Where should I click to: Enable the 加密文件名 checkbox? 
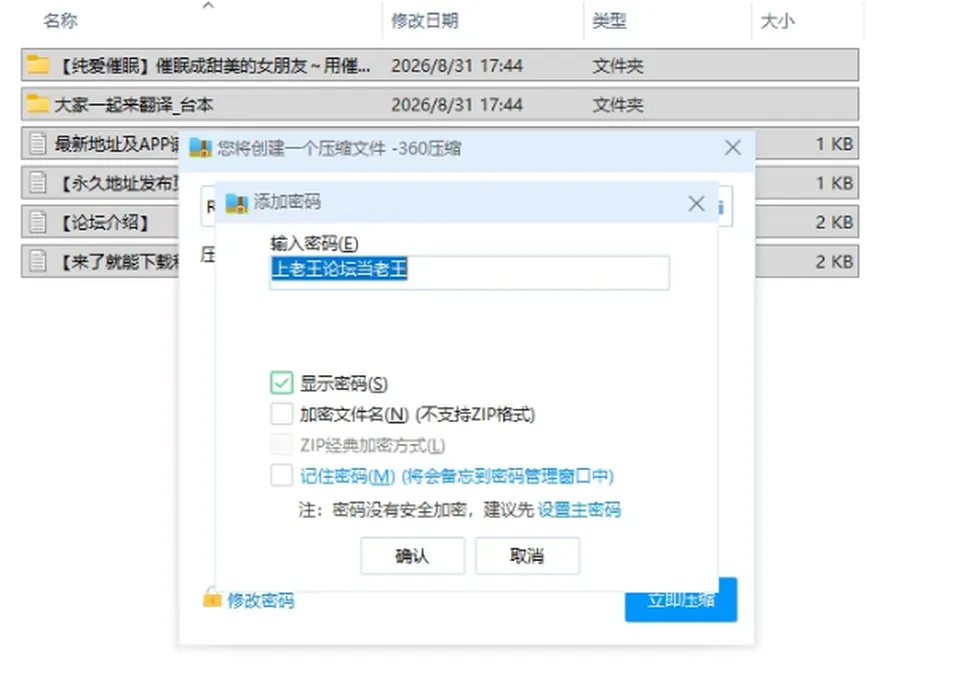282,413
